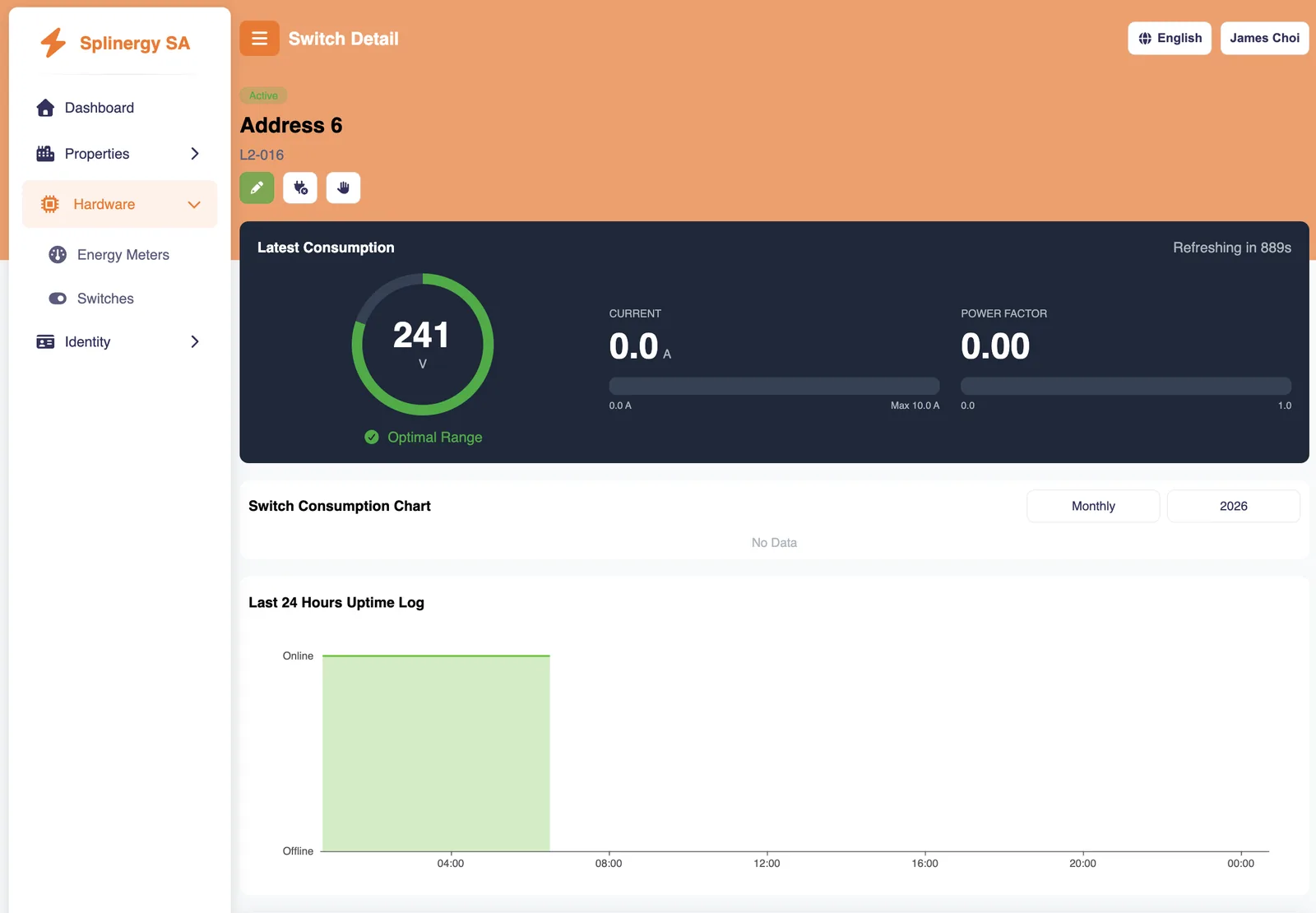Viewport: 1316px width, 913px height.
Task: Open the hamburger menu button
Action: [x=259, y=39]
